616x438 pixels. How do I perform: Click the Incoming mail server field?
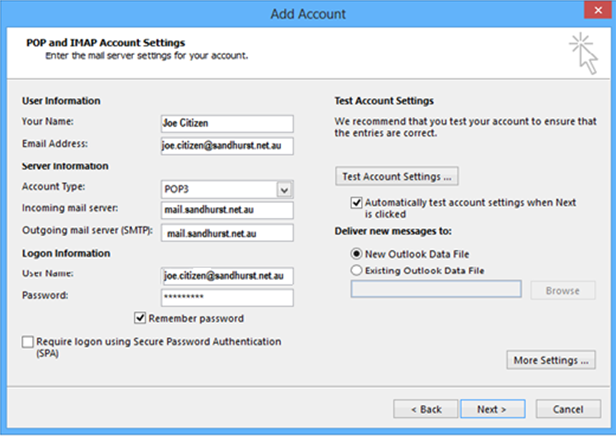[227, 210]
